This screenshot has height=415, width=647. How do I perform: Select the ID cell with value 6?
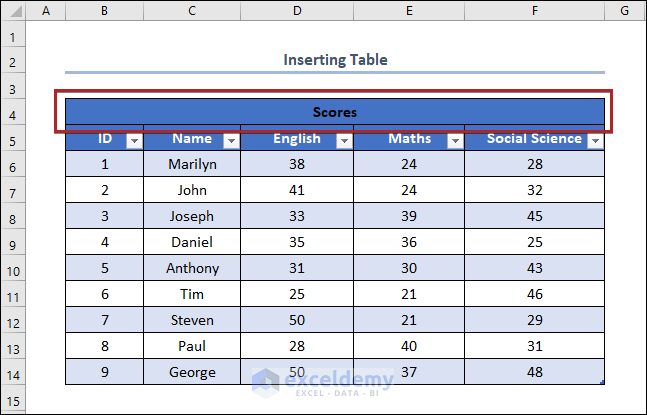(x=105, y=294)
